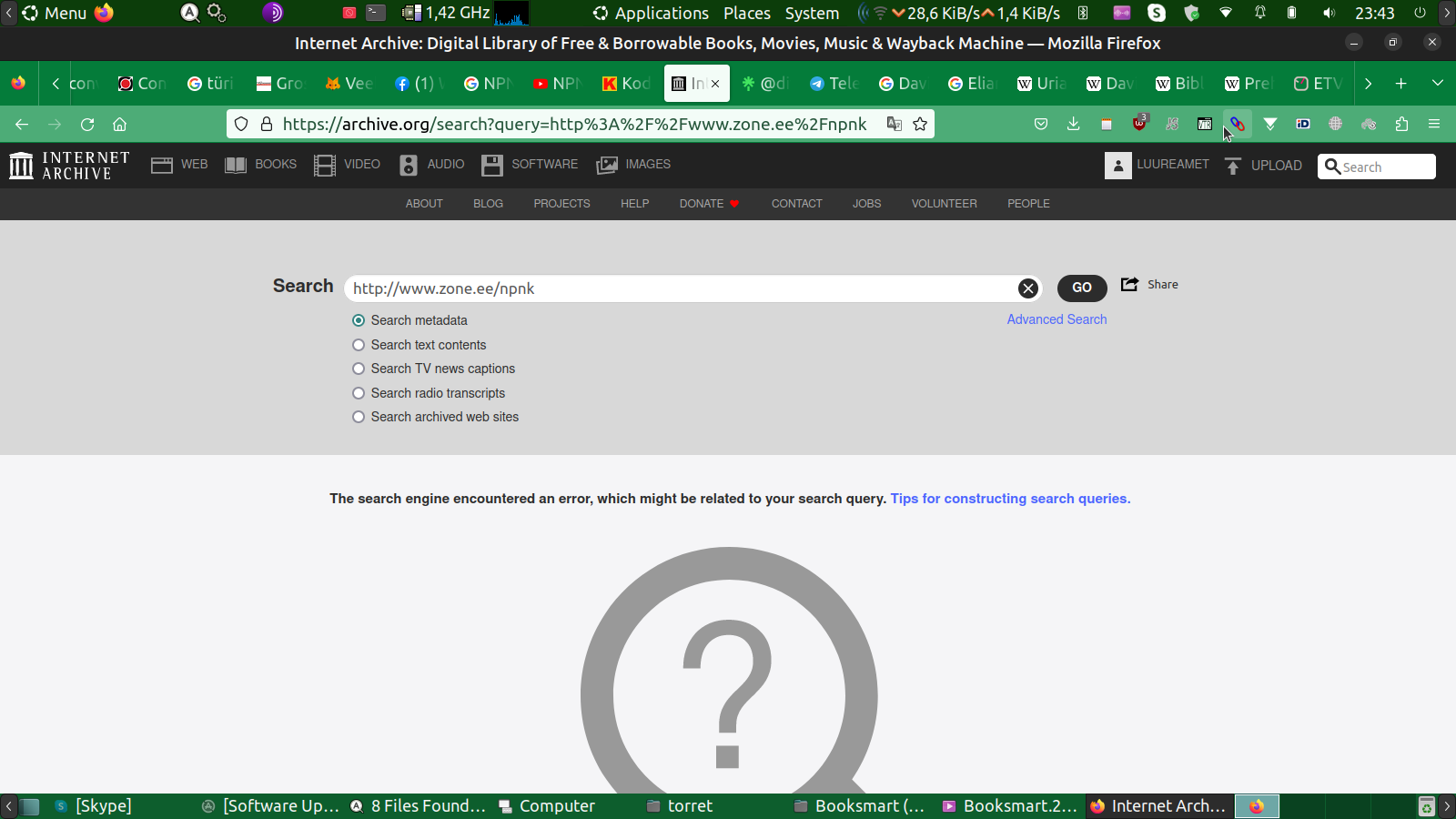Select the Search metadata radio option
This screenshot has height=819, width=1456.
click(x=359, y=320)
